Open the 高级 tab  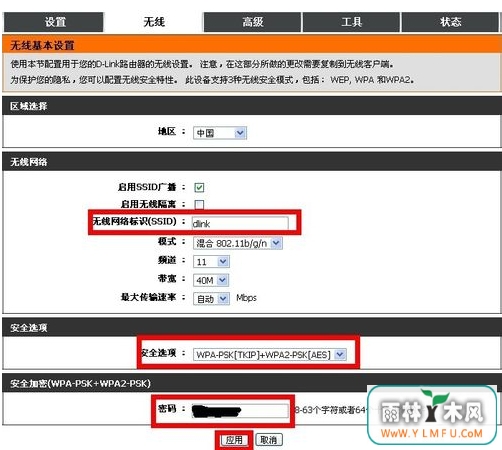pos(252,22)
